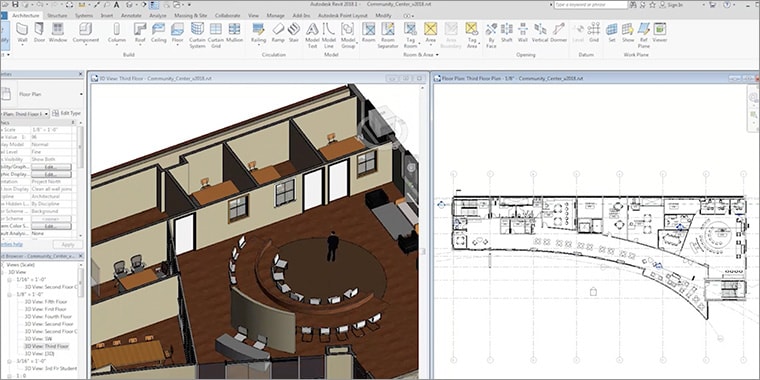Click the keyword search input field
This screenshot has height=380, width=760.
tap(591, 4)
